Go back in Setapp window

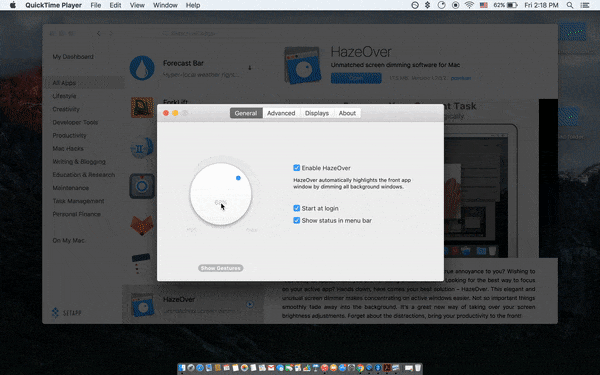pyautogui.click(x=99, y=34)
